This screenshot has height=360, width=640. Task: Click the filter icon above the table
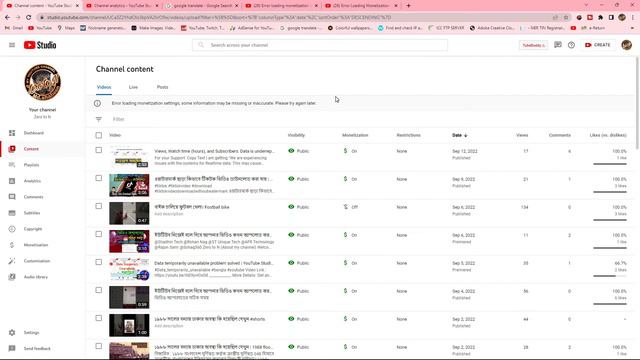(x=99, y=119)
